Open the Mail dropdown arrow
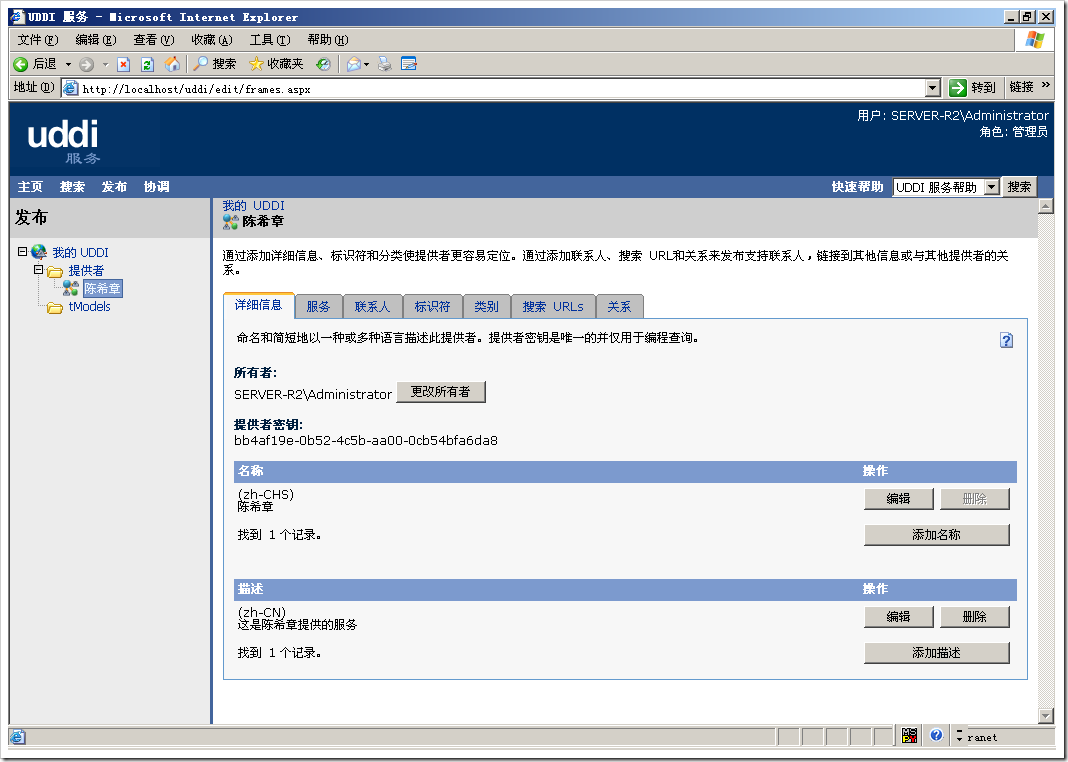The image size is (1068, 762). pos(366,65)
